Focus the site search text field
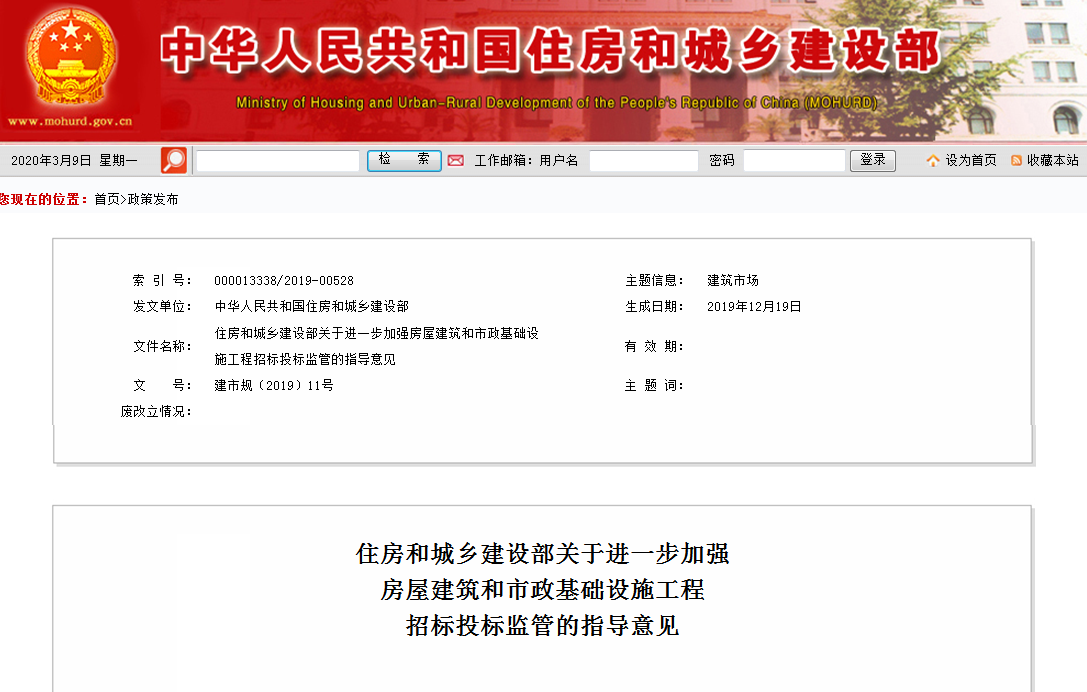1087x692 pixels. [x=277, y=161]
